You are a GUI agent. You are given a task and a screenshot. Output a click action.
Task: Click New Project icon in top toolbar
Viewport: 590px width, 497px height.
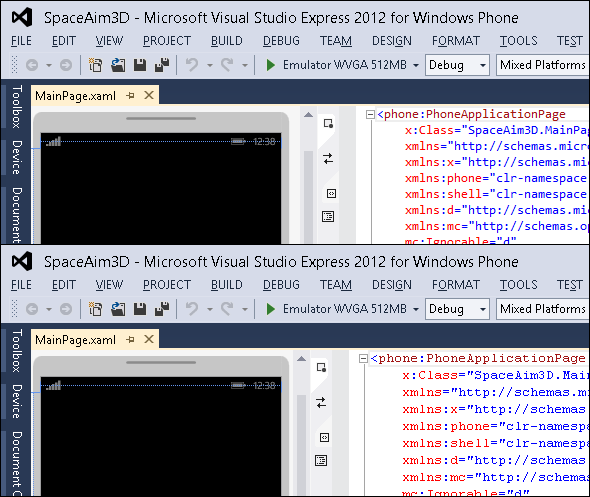[95, 65]
